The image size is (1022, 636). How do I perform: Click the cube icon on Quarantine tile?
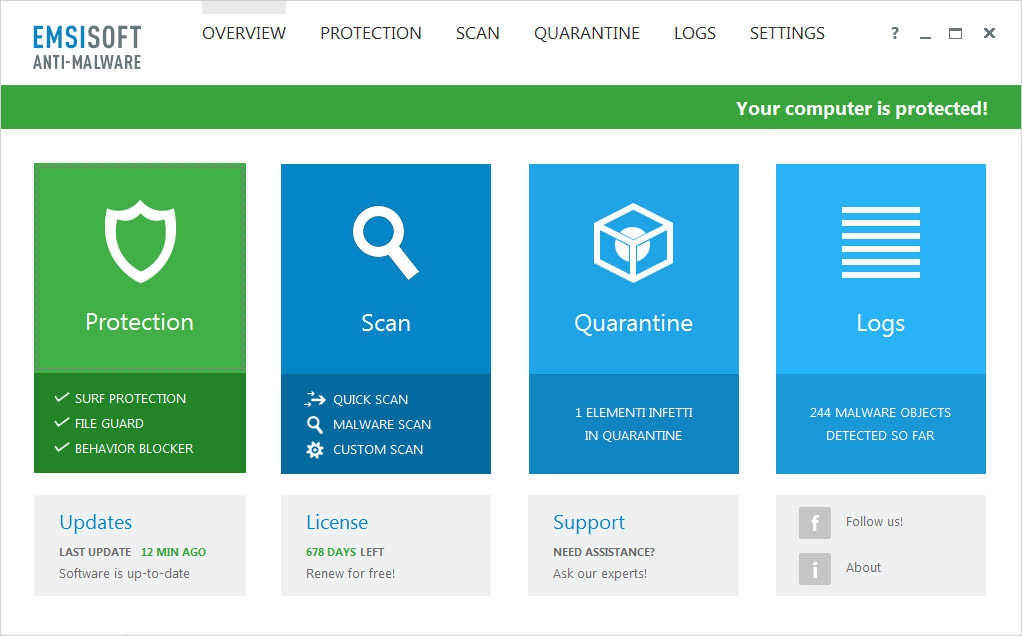pyautogui.click(x=633, y=242)
